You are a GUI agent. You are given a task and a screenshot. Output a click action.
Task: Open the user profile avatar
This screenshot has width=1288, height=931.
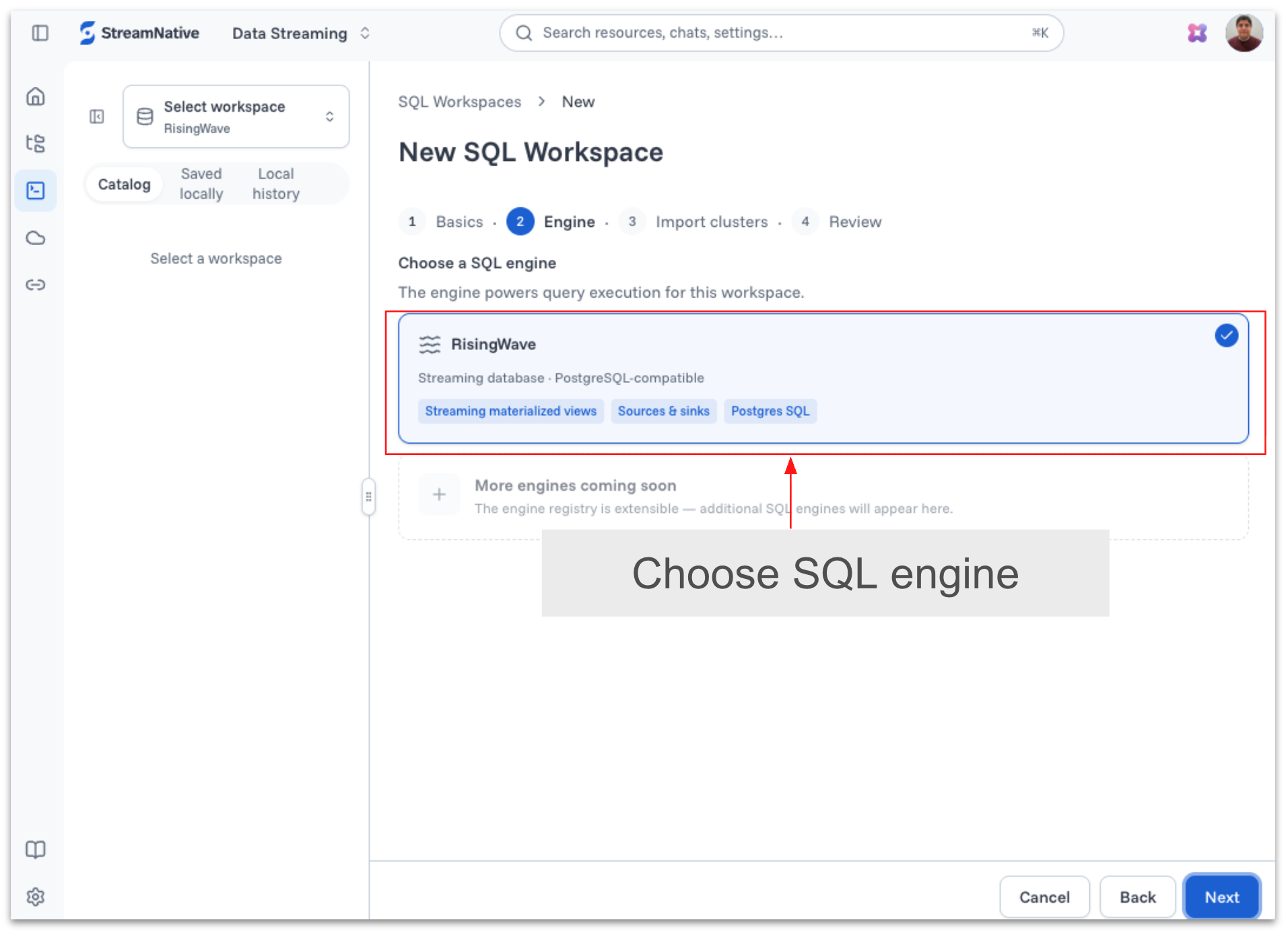pyautogui.click(x=1244, y=33)
